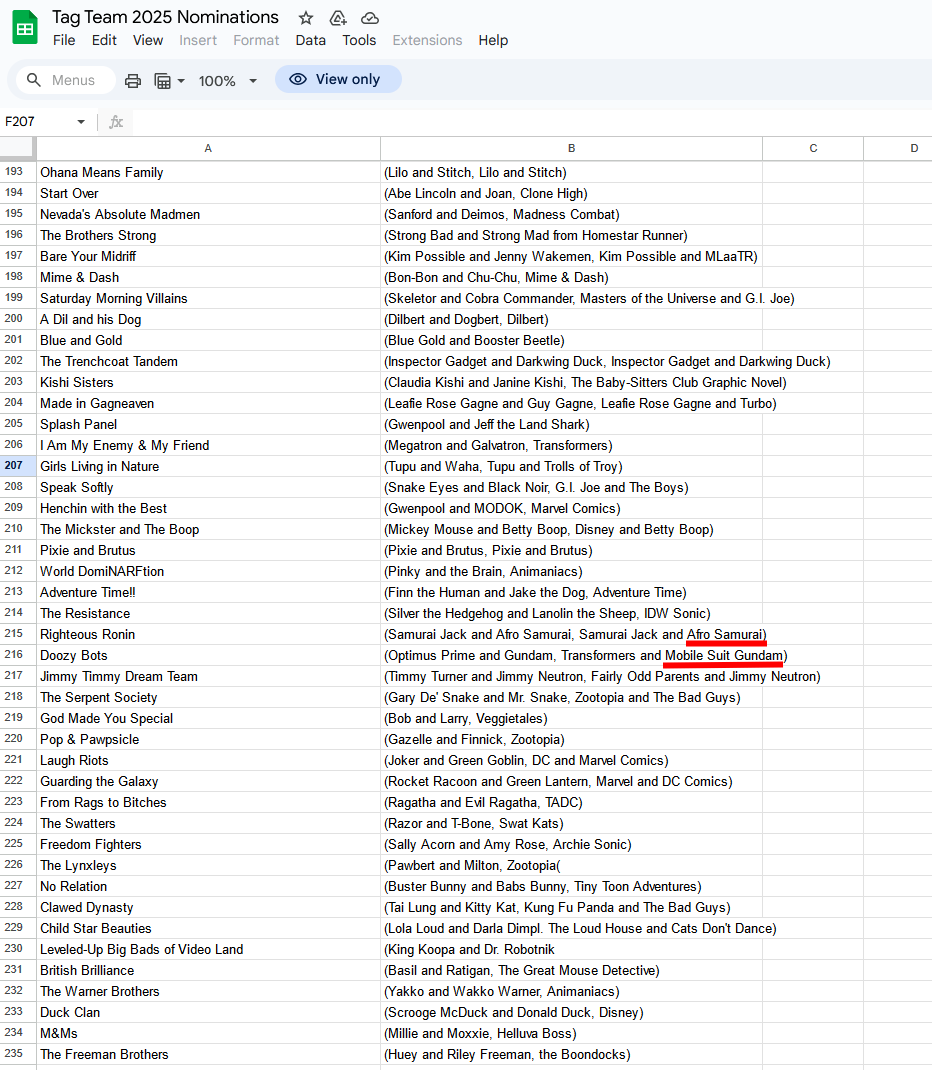Open the 100% zoom dropdown

click(x=228, y=80)
